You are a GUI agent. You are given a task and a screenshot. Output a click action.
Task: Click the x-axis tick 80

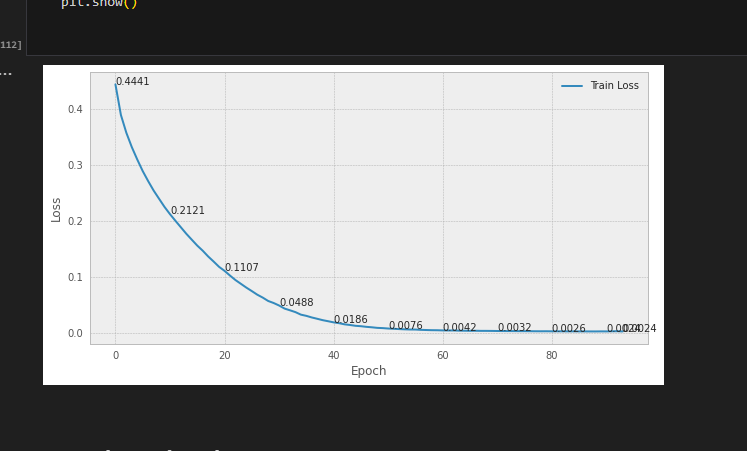(552, 355)
